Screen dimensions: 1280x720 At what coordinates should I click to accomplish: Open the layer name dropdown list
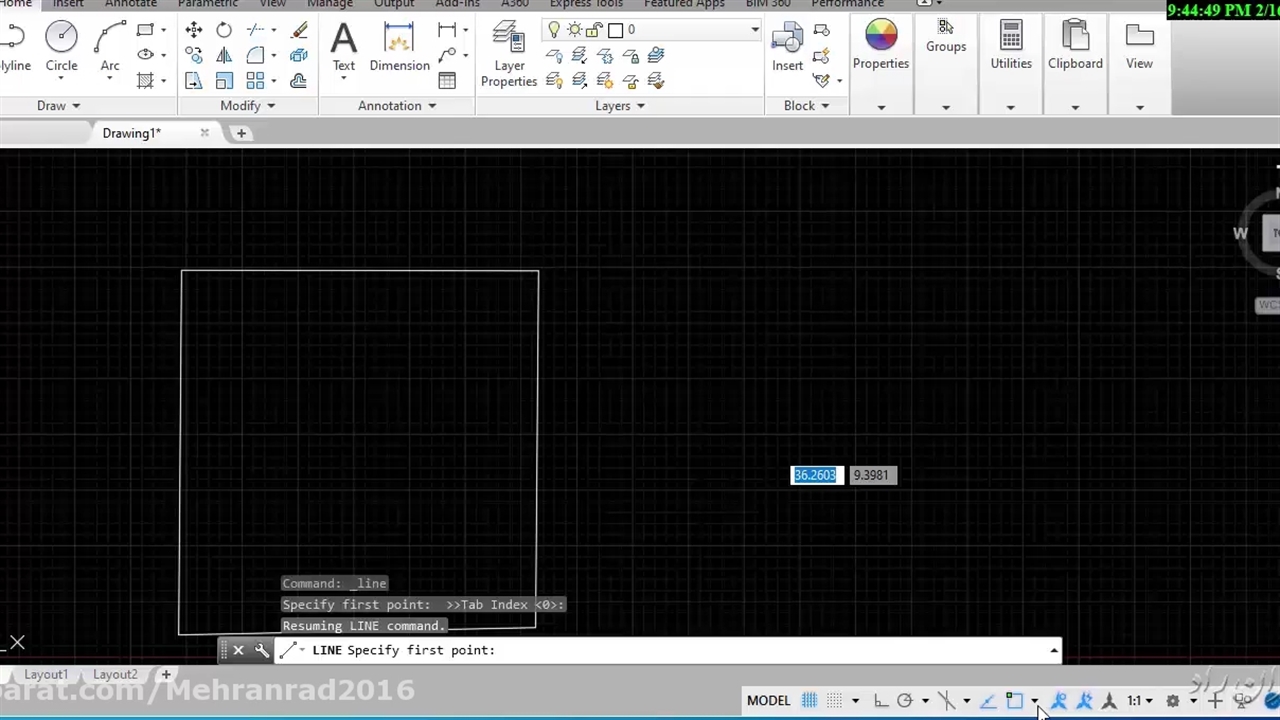tap(754, 30)
